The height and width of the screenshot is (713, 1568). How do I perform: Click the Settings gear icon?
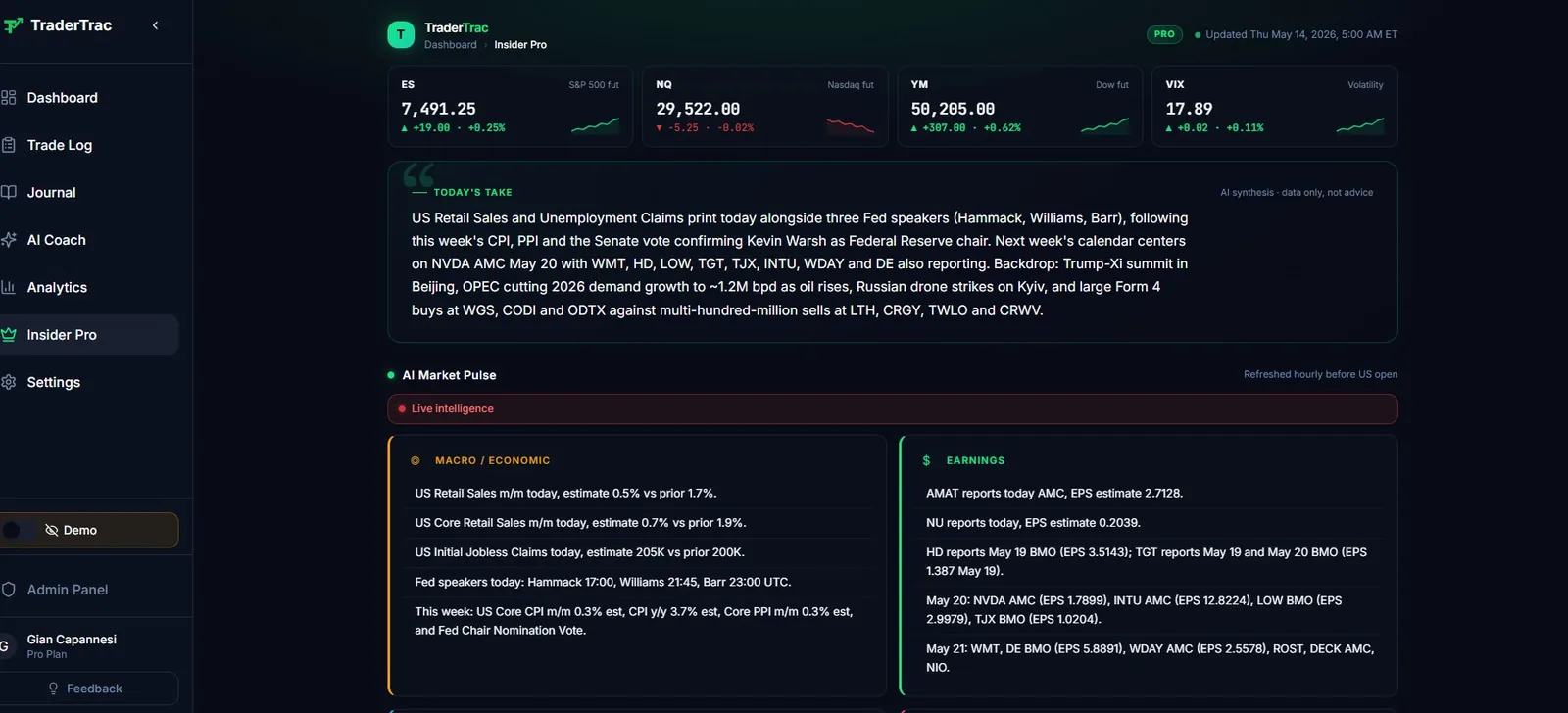point(9,382)
